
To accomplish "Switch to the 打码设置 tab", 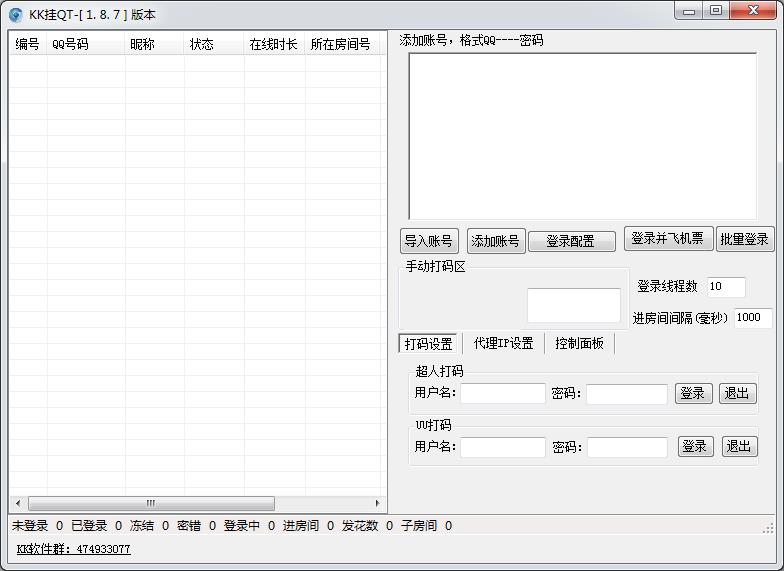I will pos(428,344).
